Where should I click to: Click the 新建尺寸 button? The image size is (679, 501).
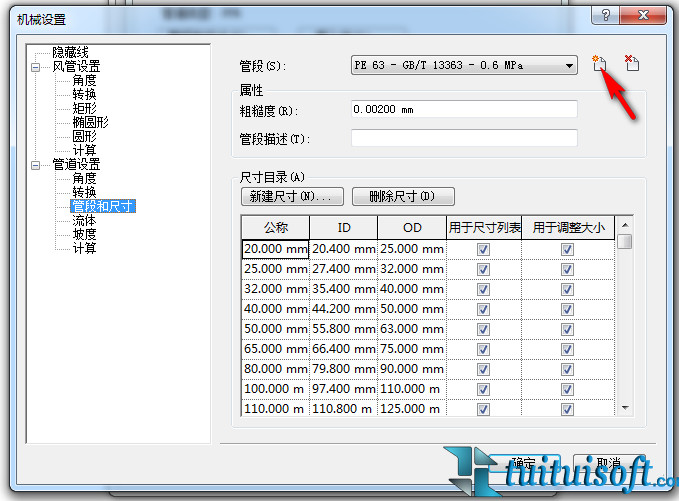[292, 197]
